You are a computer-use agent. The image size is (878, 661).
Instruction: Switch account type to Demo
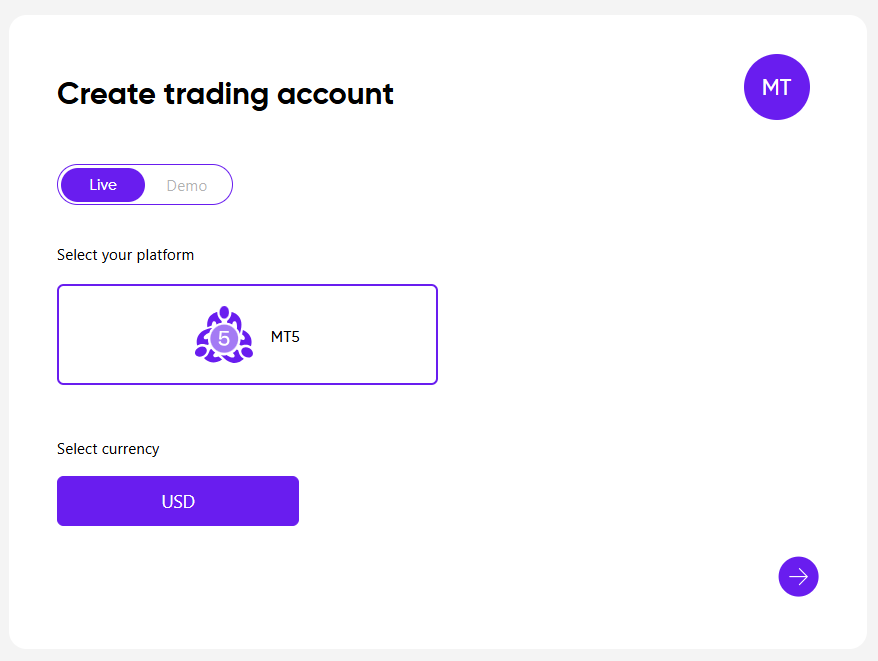(187, 185)
